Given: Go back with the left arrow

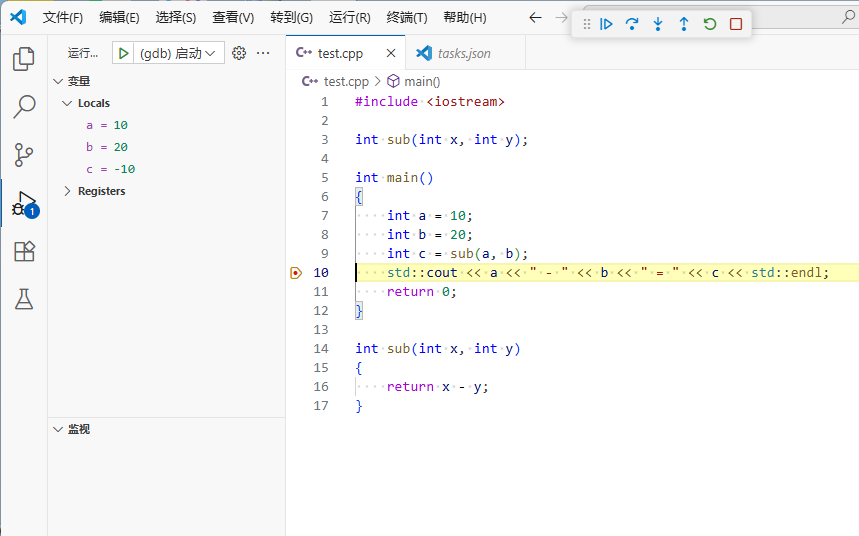Looking at the screenshot, I should pyautogui.click(x=535, y=18).
